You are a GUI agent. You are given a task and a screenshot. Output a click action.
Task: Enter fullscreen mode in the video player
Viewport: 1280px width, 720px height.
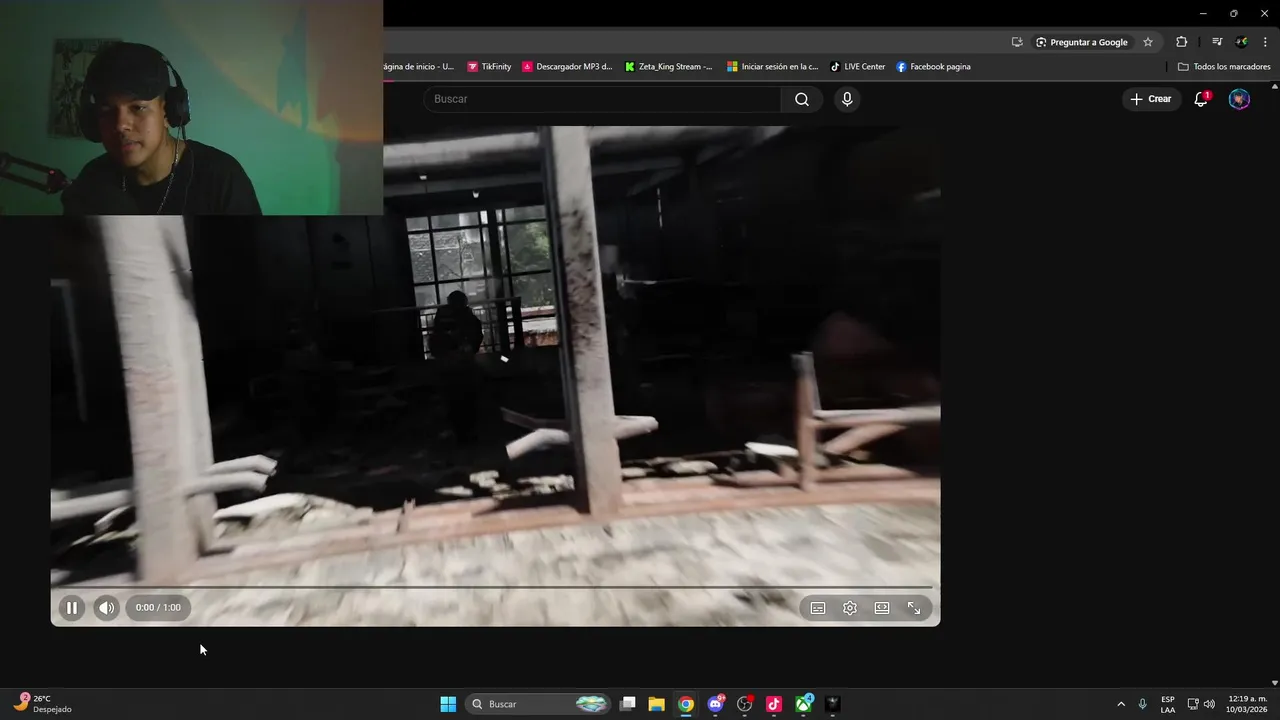(914, 608)
